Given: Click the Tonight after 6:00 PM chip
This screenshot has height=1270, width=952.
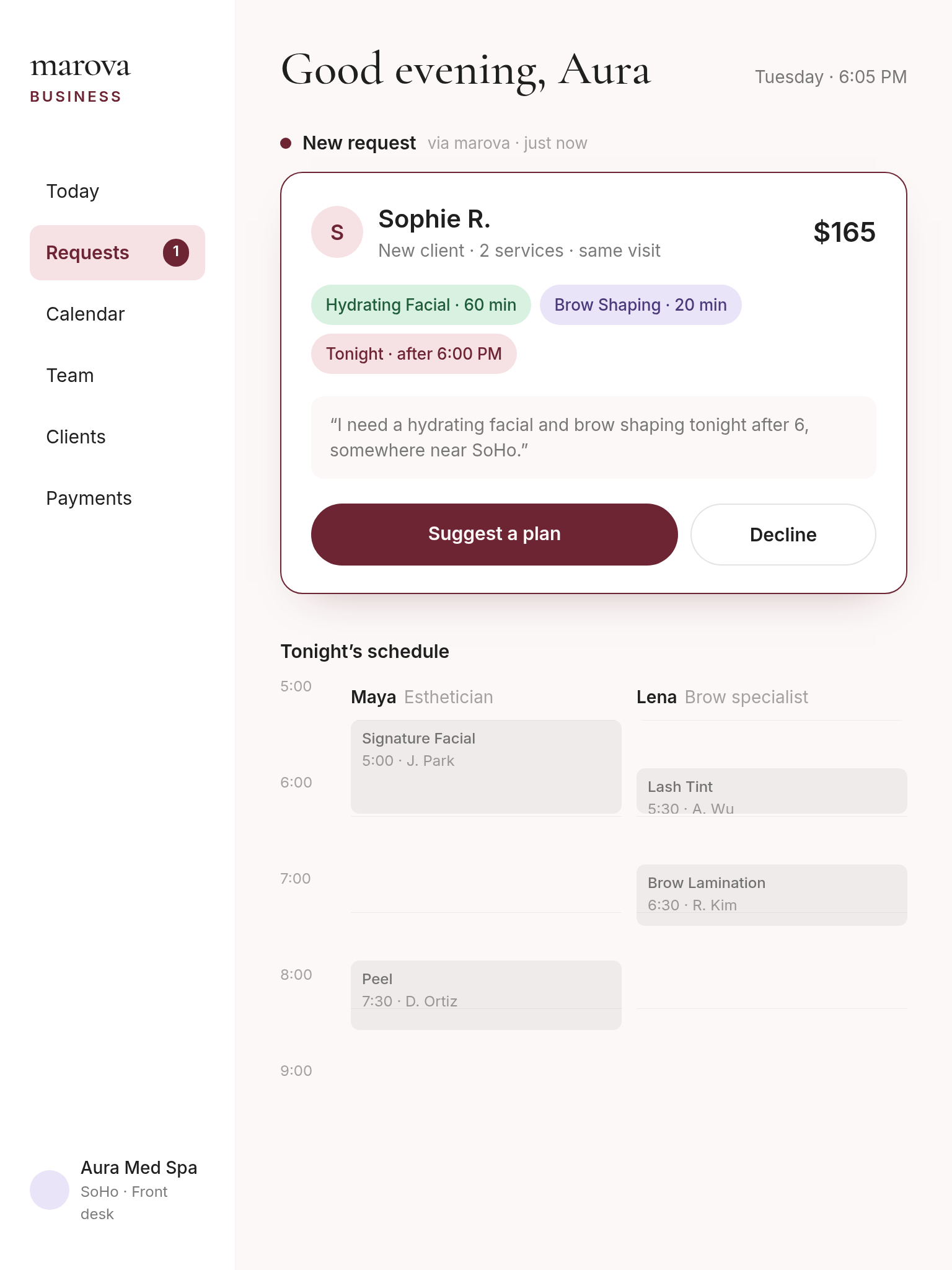Looking at the screenshot, I should click(413, 353).
